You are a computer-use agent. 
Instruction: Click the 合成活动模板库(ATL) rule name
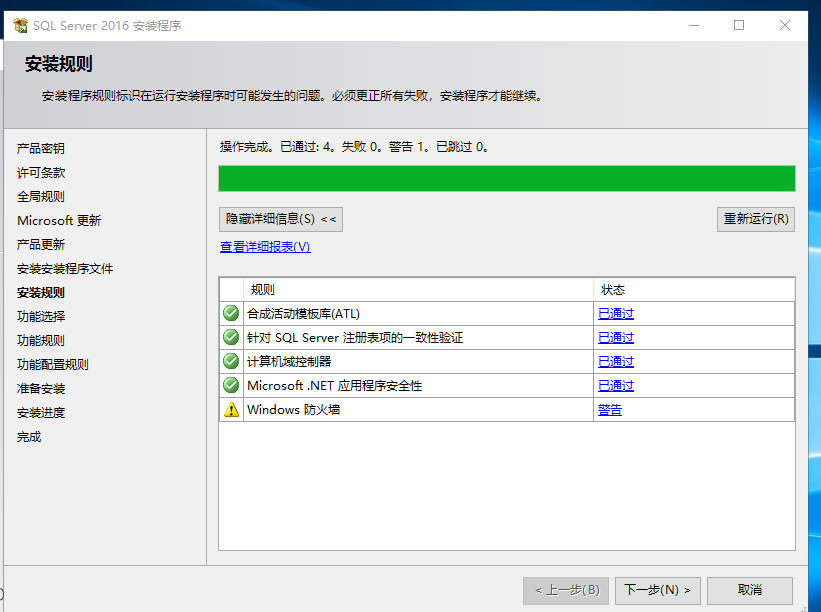click(304, 314)
